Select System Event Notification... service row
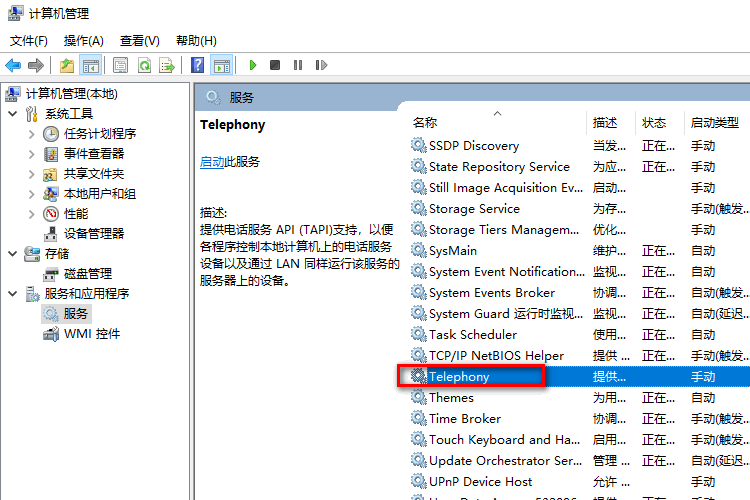The height and width of the screenshot is (500, 750). tap(580, 272)
